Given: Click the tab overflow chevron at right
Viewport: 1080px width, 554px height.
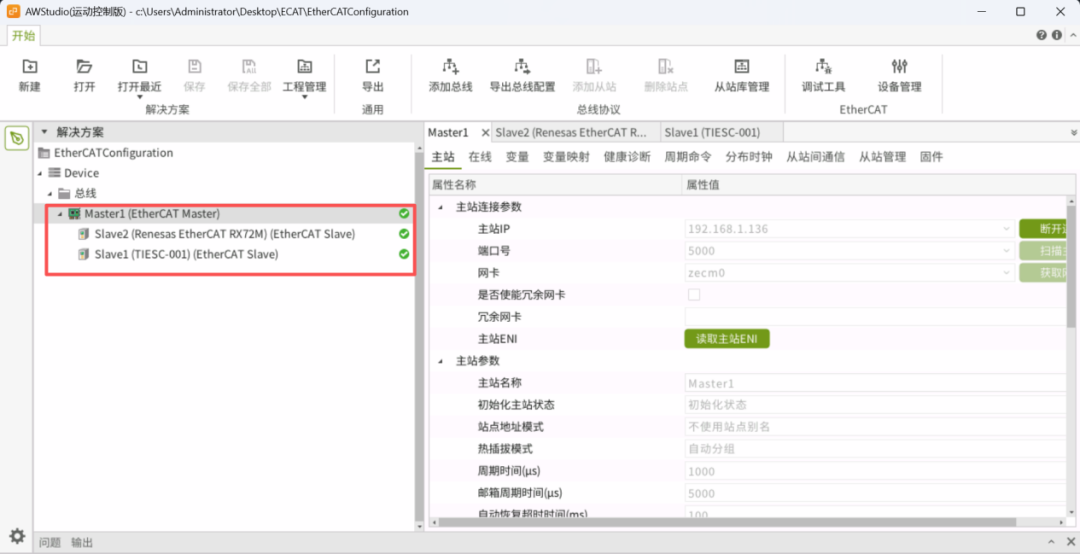Looking at the screenshot, I should (x=1074, y=132).
